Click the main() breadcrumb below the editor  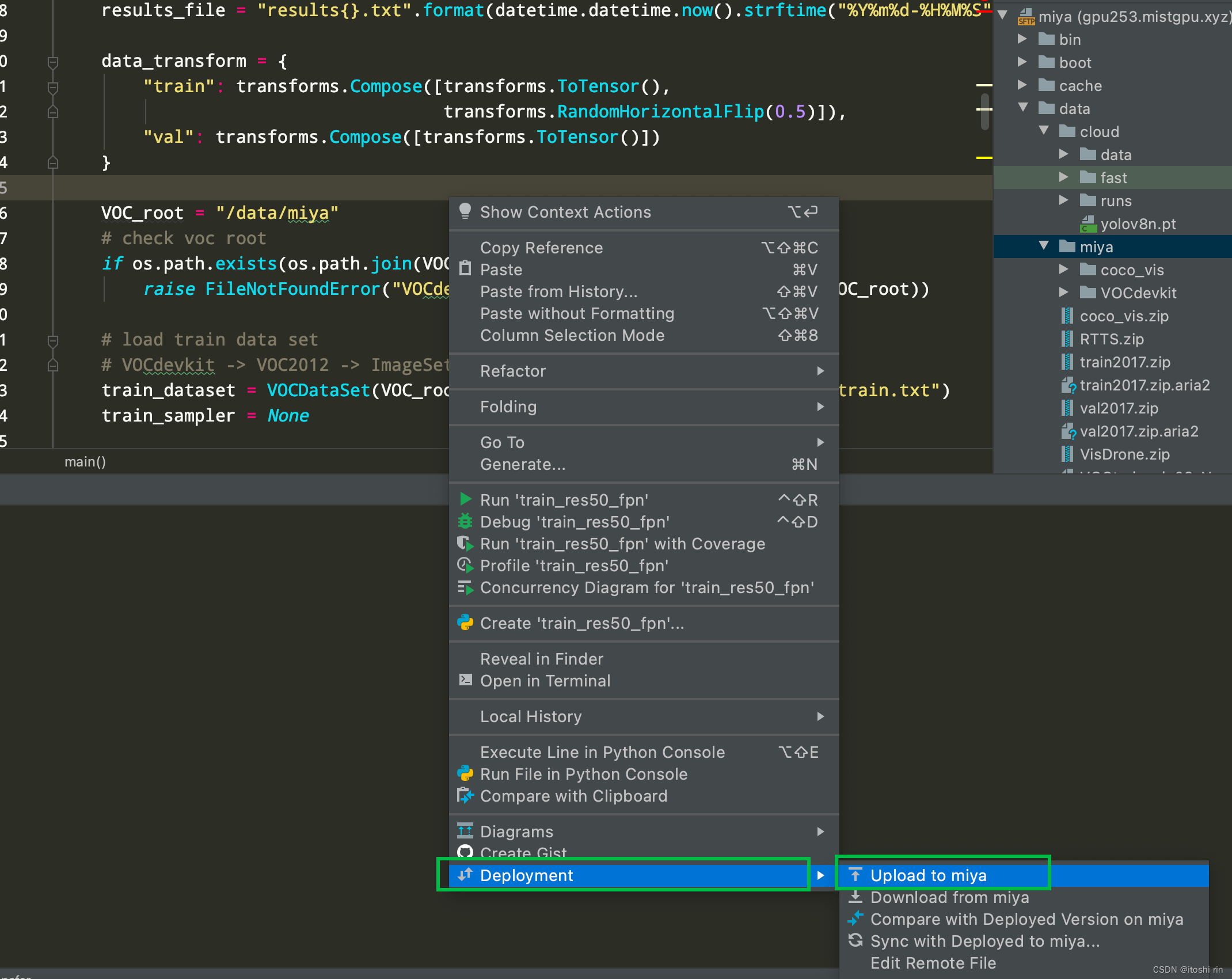[x=85, y=462]
